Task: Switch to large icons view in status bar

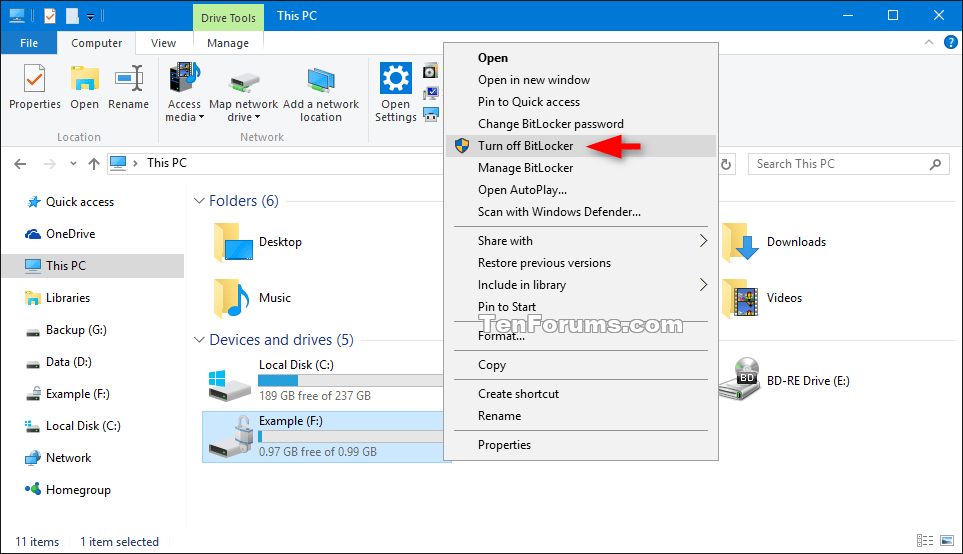Action: [x=946, y=540]
